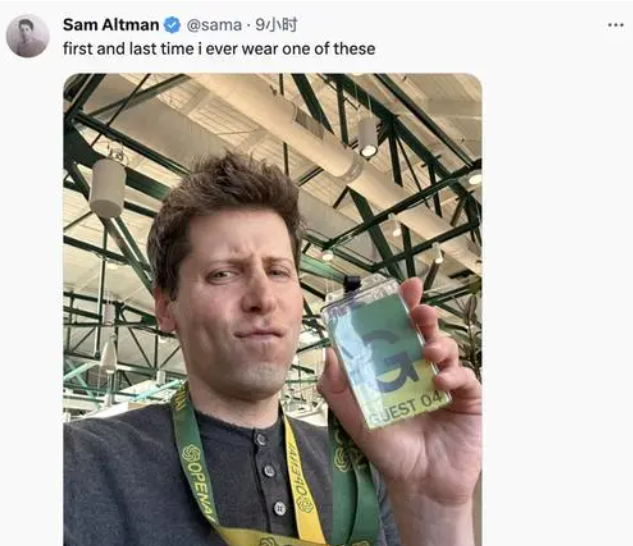Click the OpenAI logo on the green lanyard
Screen dimensions: 633x546
(191, 453)
